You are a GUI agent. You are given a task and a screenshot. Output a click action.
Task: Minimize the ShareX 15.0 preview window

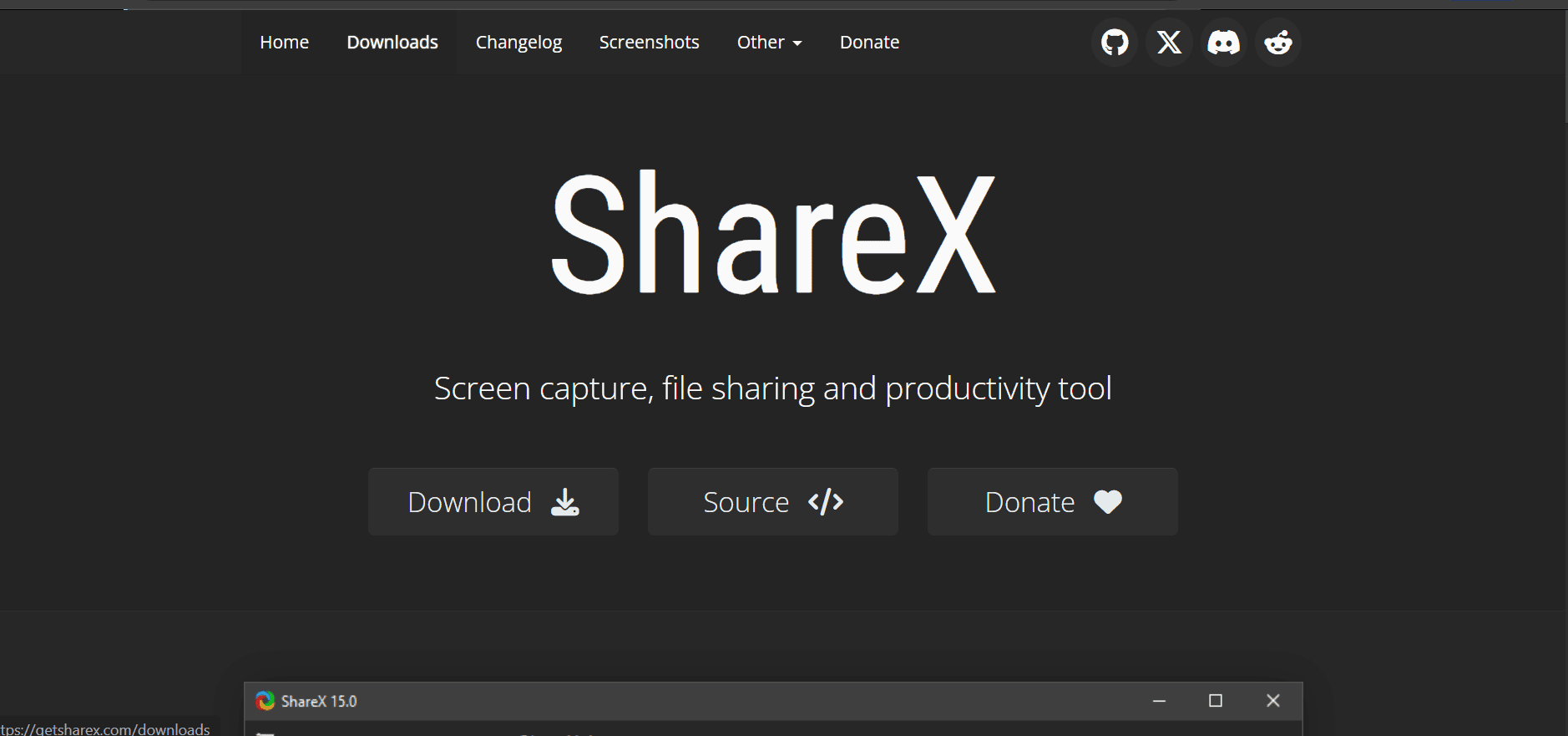tap(1159, 701)
